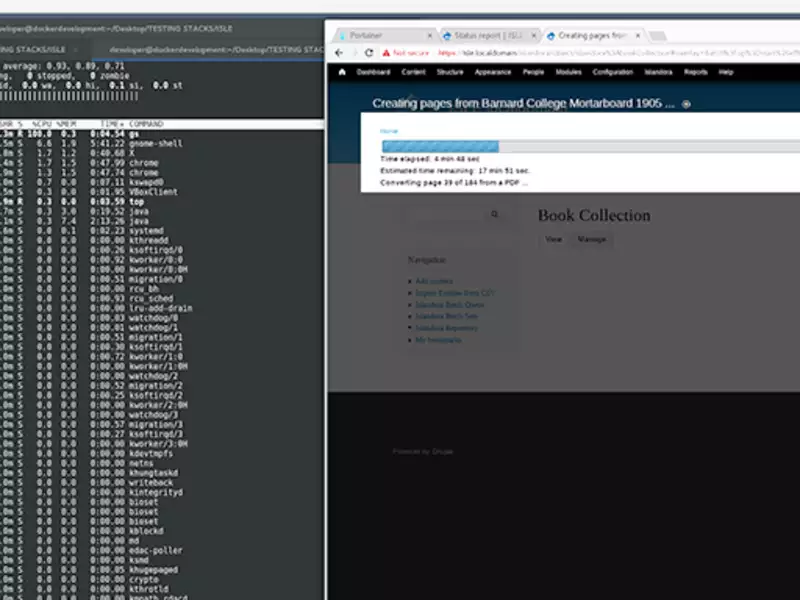800x600 pixels.
Task: Open the Content admin menu
Action: pyautogui.click(x=413, y=72)
